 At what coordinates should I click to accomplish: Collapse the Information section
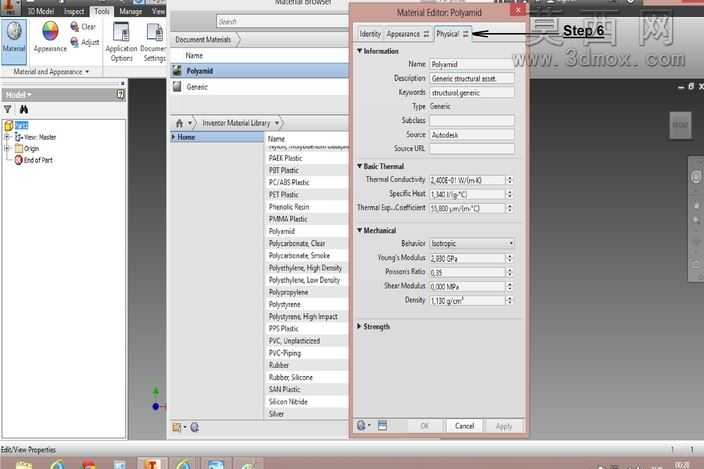tap(360, 51)
